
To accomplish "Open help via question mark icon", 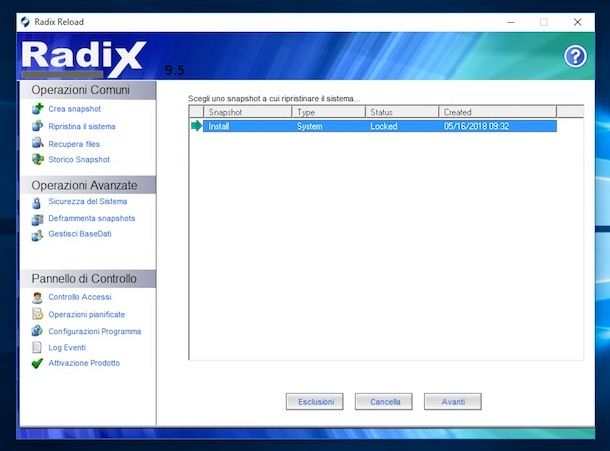I will tap(575, 57).
